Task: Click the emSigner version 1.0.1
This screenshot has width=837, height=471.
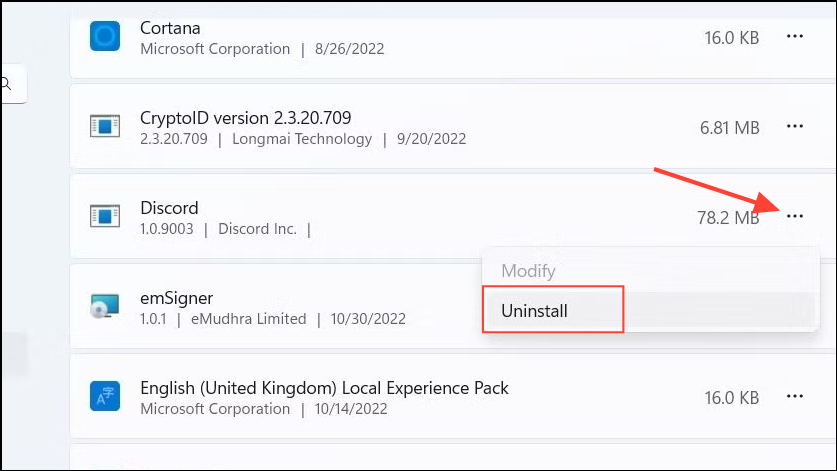Action: click(153, 319)
